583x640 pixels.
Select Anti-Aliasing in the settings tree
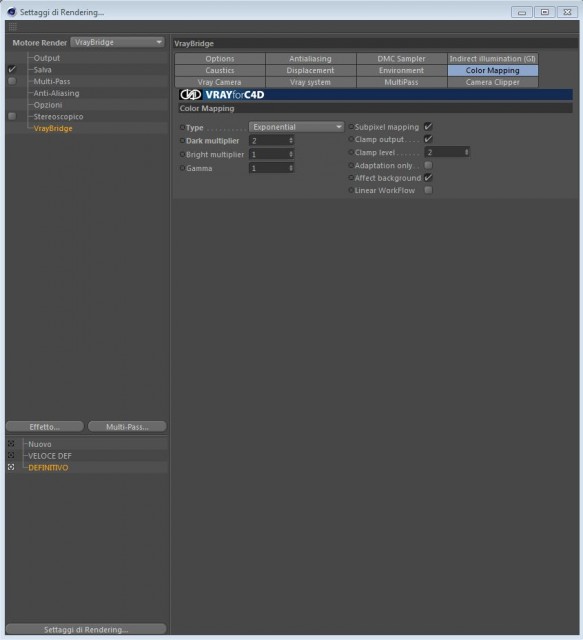click(x=56, y=93)
